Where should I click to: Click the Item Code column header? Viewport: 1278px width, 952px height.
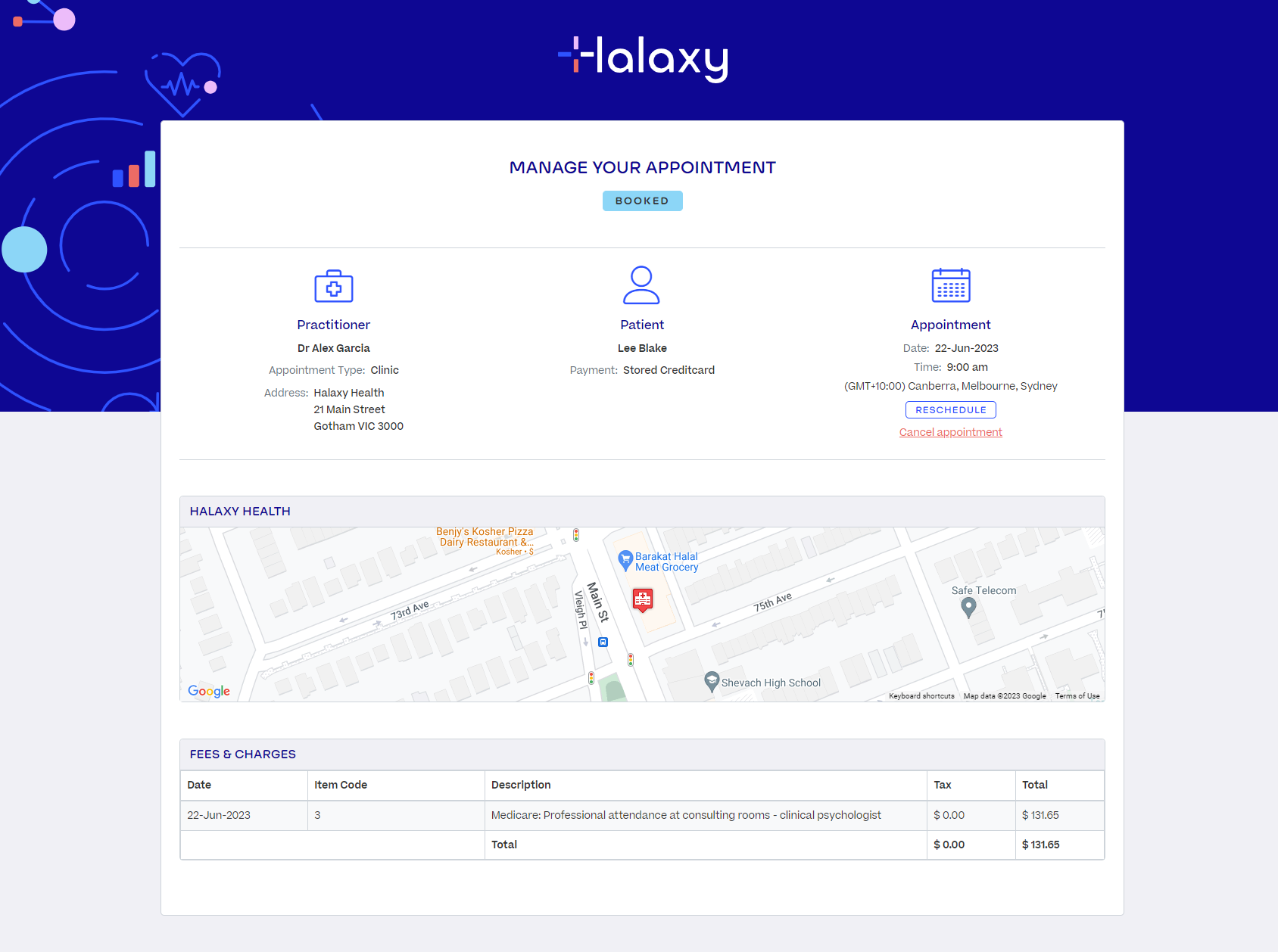tap(341, 785)
